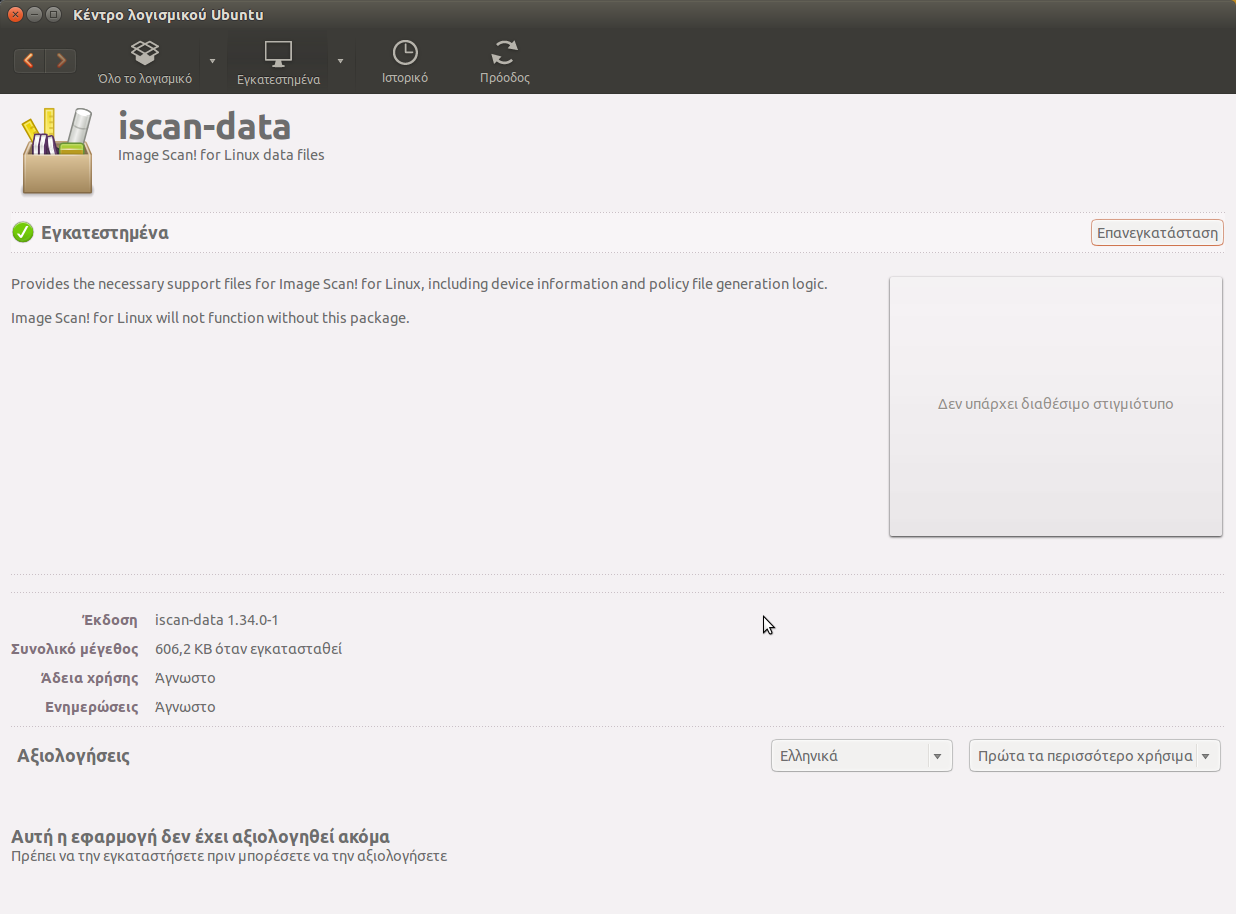Click the 'Αξιολογήσεις' reviews heading
Viewport: 1236px width, 914px height.
click(74, 756)
